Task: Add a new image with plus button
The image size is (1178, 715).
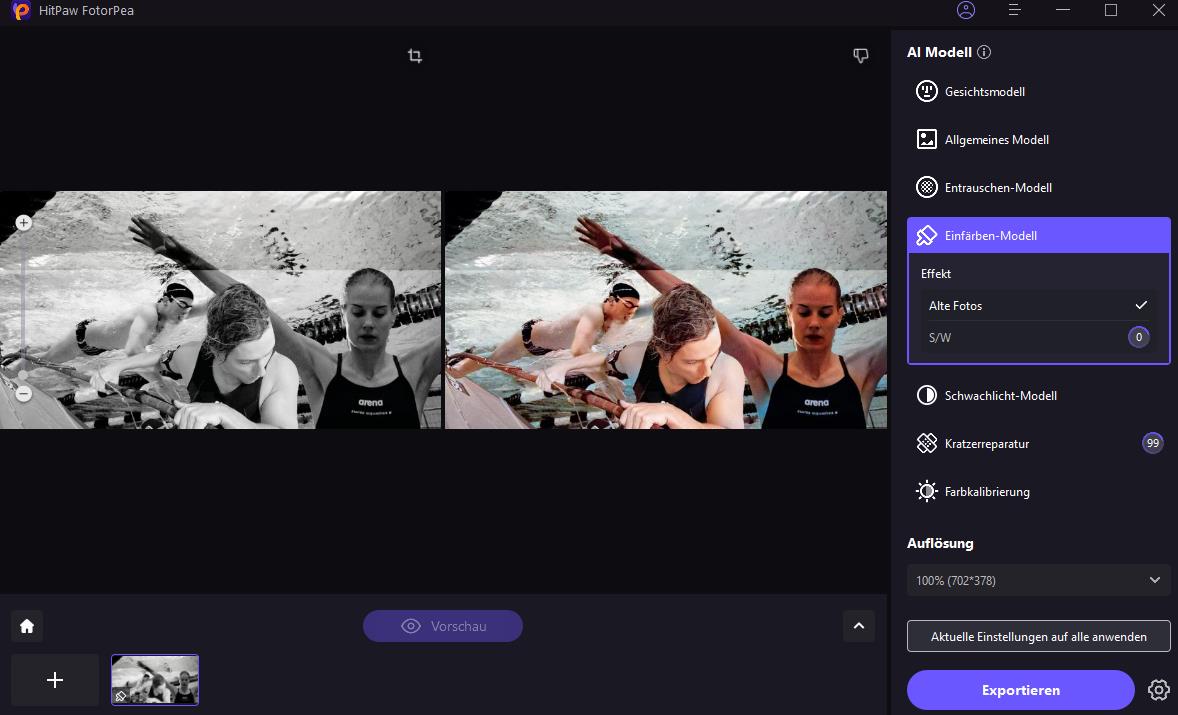Action: point(55,680)
